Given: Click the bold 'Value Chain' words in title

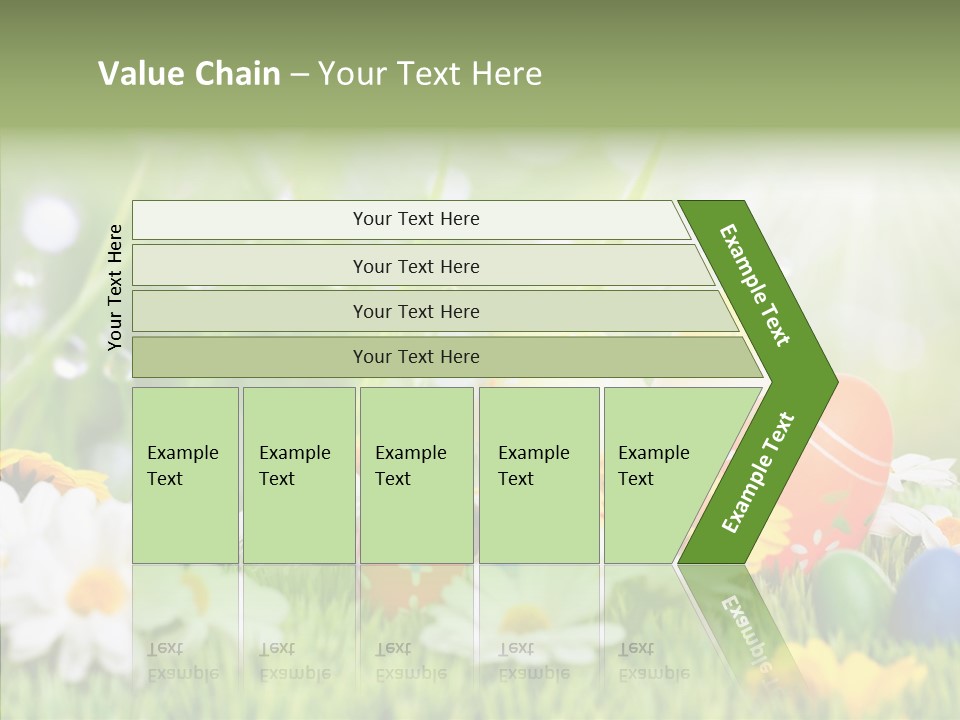Looking at the screenshot, I should (189, 73).
